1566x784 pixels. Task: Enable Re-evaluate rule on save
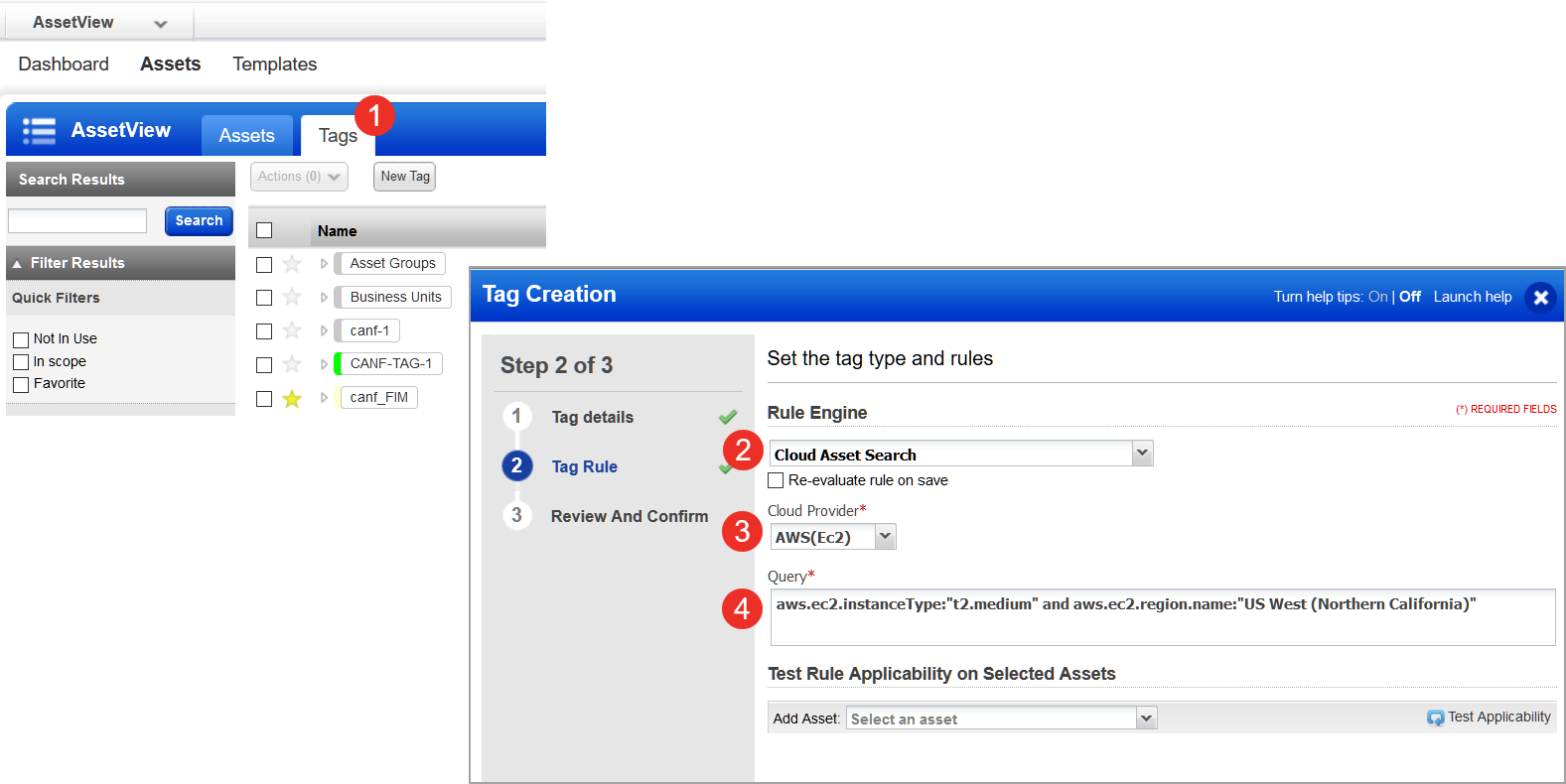777,480
